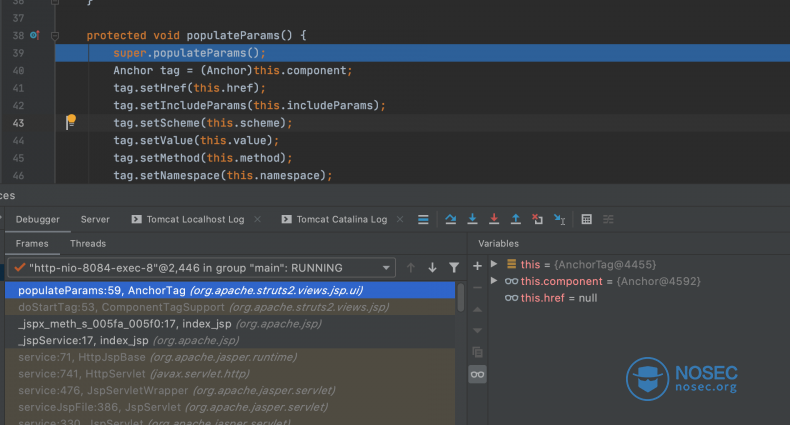This screenshot has width=790, height=425.
Task: Remove the watch with minus icon
Action: 477,288
